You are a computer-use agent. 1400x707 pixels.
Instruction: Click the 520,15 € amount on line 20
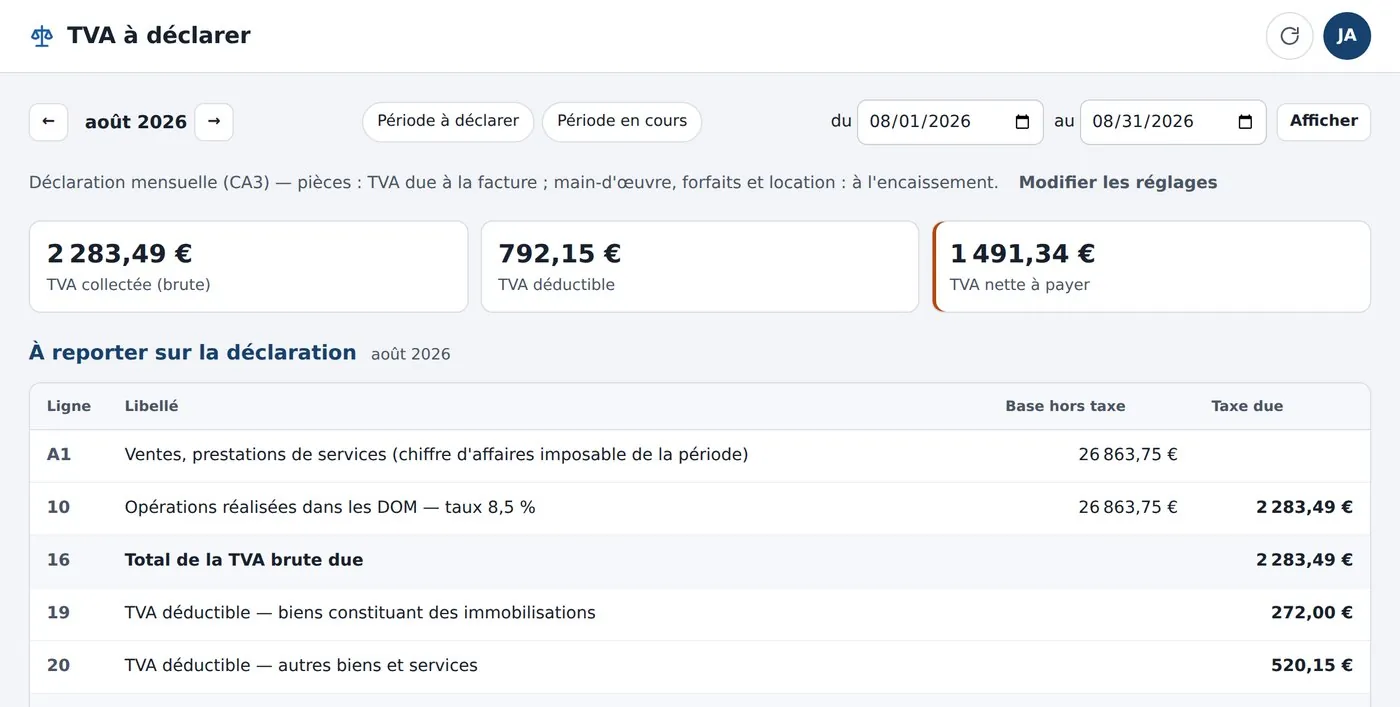point(1312,665)
